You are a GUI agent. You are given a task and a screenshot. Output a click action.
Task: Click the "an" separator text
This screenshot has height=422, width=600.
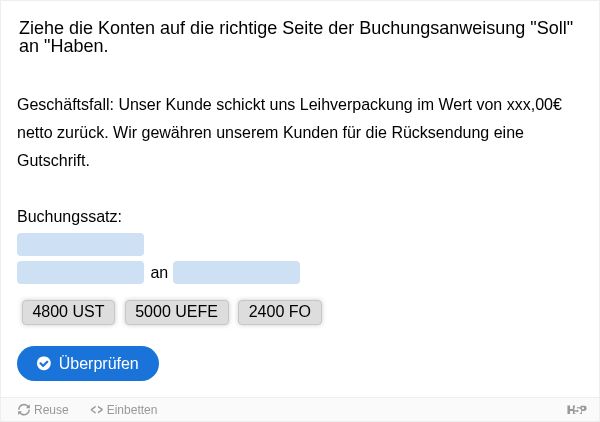coord(159,273)
